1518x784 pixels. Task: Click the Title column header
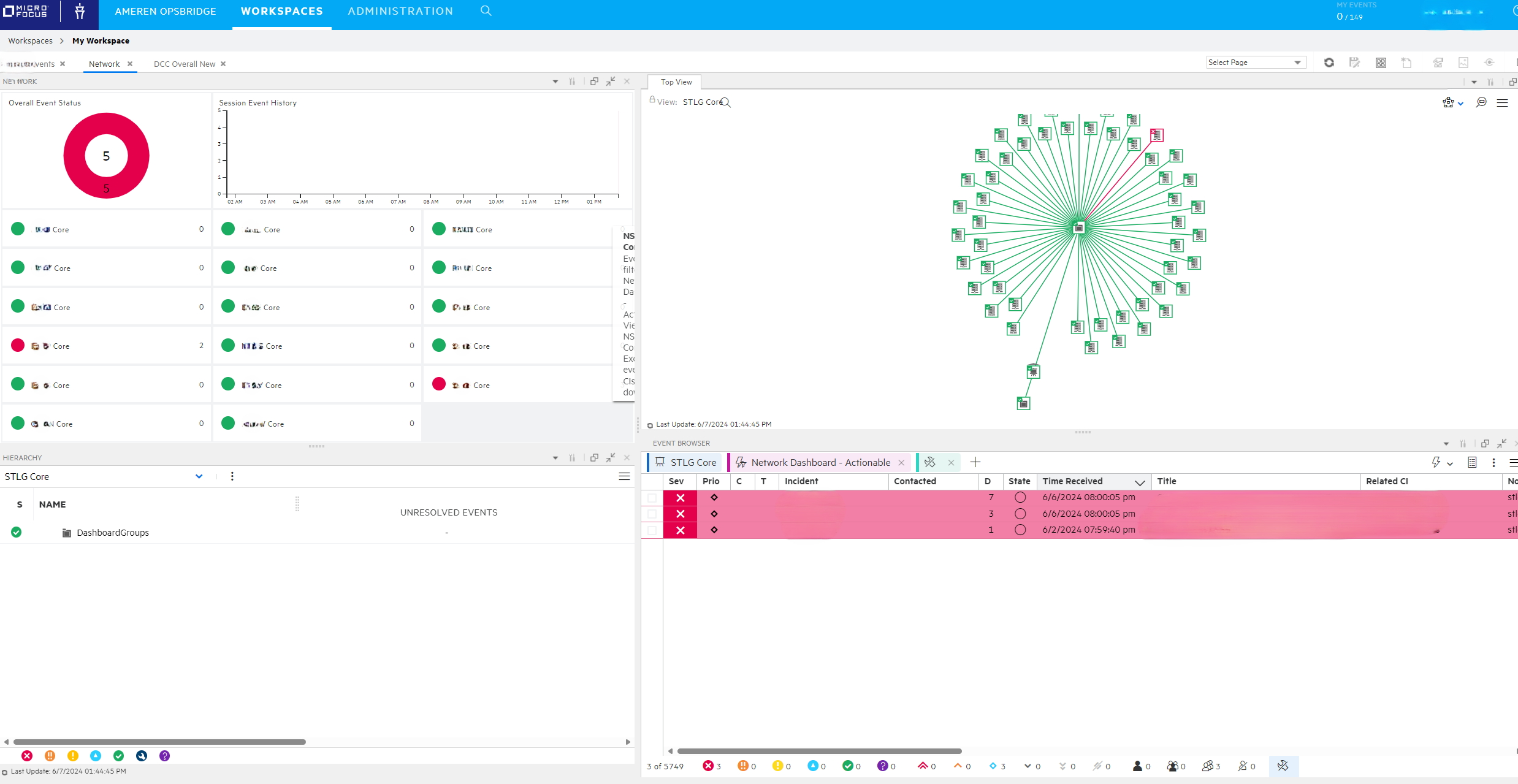1167,481
